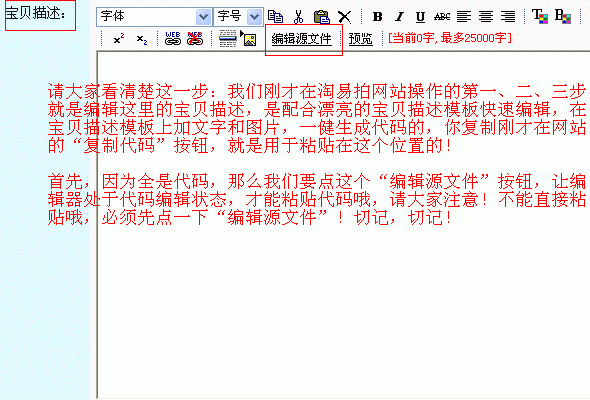Click the Delete X icon
The image size is (590, 400).
(344, 17)
